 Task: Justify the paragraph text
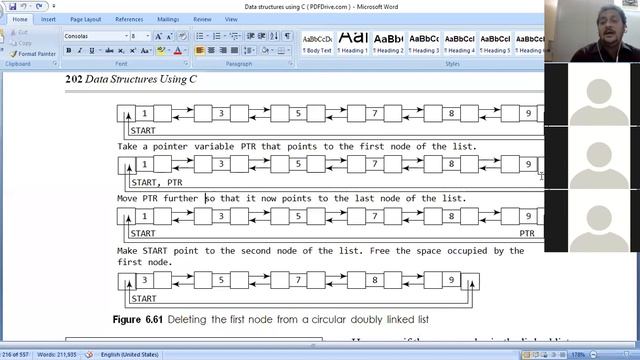[x=234, y=51]
